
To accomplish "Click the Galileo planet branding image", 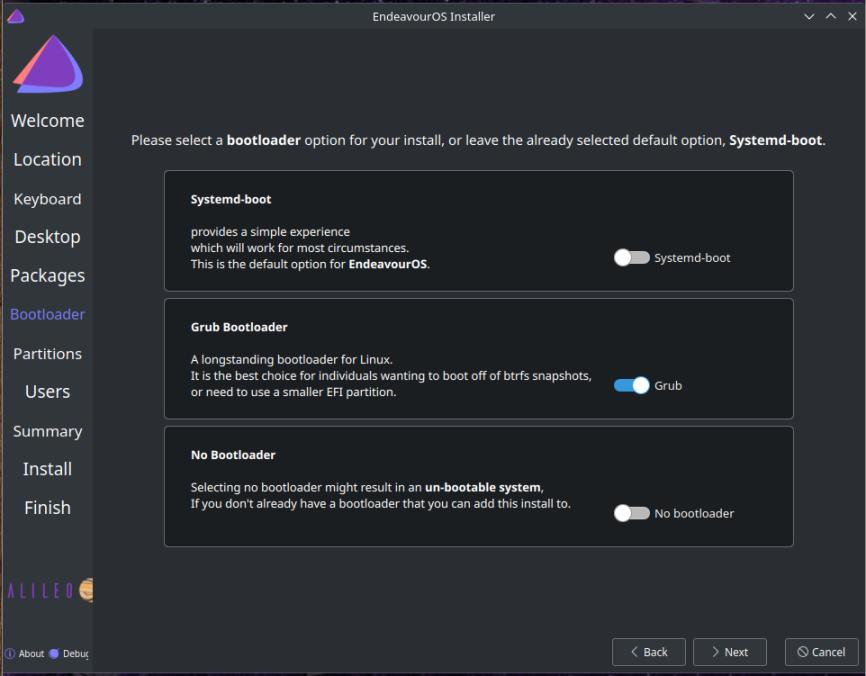I will coord(50,590).
